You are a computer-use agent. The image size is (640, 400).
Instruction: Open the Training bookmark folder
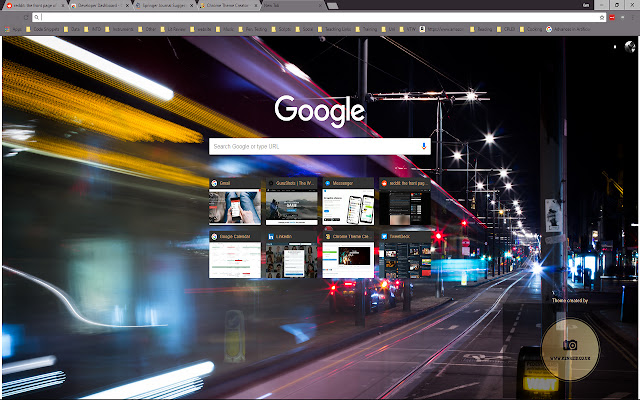[366, 29]
